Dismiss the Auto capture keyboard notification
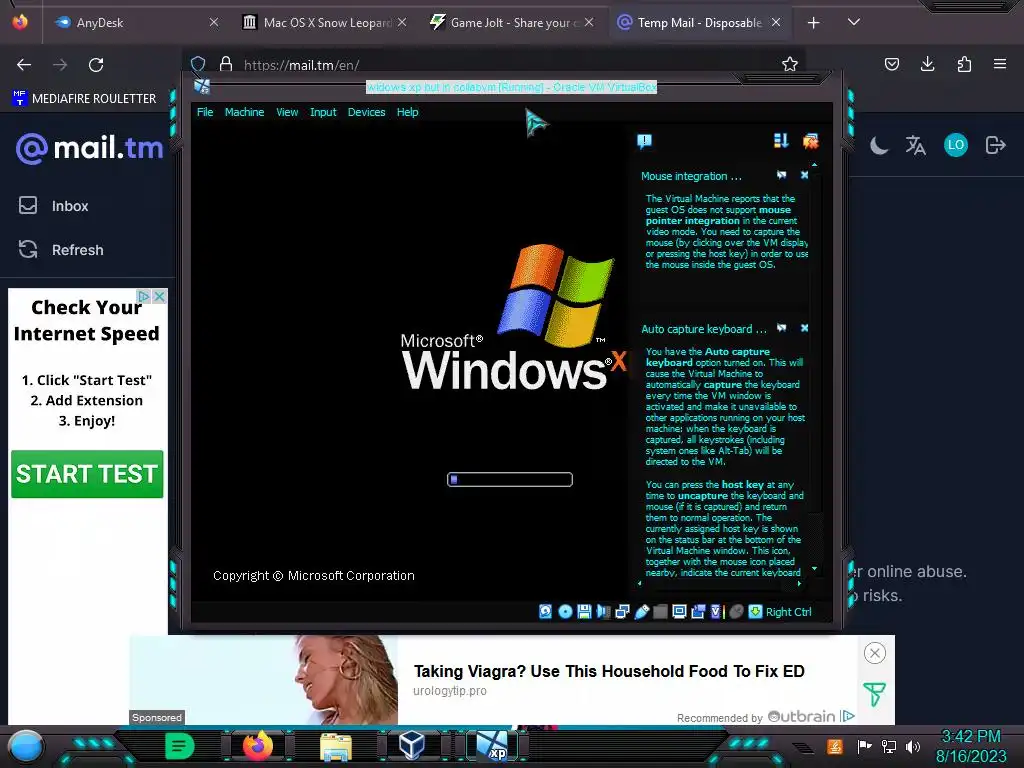Image resolution: width=1024 pixels, height=768 pixels. (x=805, y=328)
